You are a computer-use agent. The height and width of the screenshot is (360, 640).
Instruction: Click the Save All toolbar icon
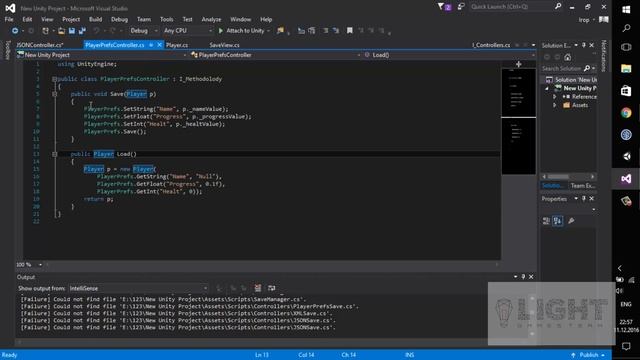click(82, 31)
